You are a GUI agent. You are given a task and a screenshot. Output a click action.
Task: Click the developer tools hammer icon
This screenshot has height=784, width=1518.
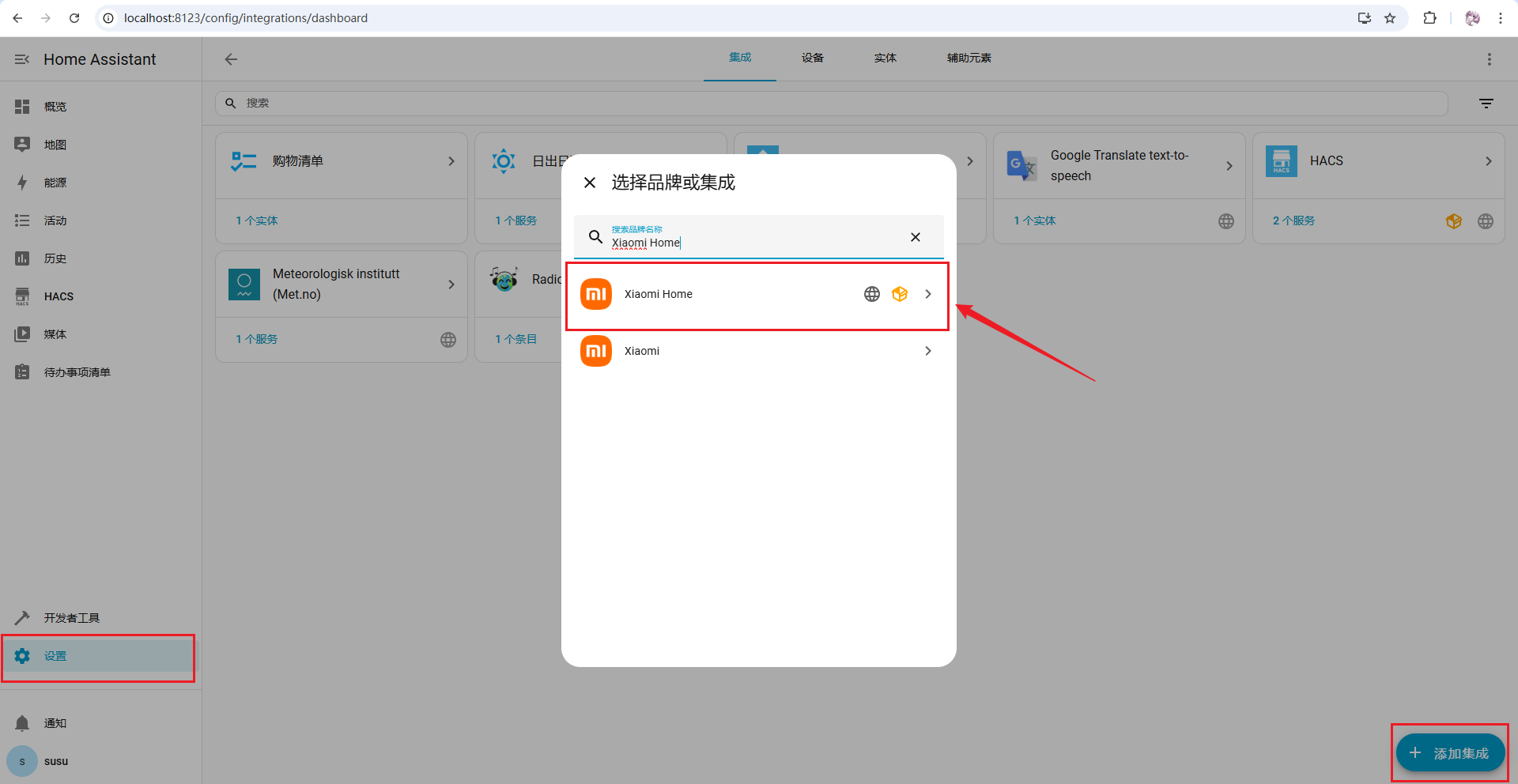22,618
